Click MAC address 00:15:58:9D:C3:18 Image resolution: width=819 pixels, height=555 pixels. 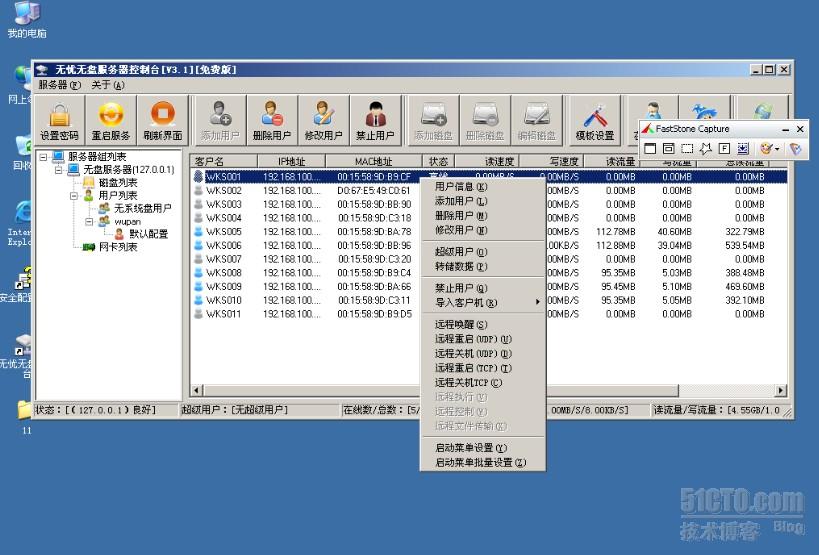pyautogui.click(x=375, y=218)
